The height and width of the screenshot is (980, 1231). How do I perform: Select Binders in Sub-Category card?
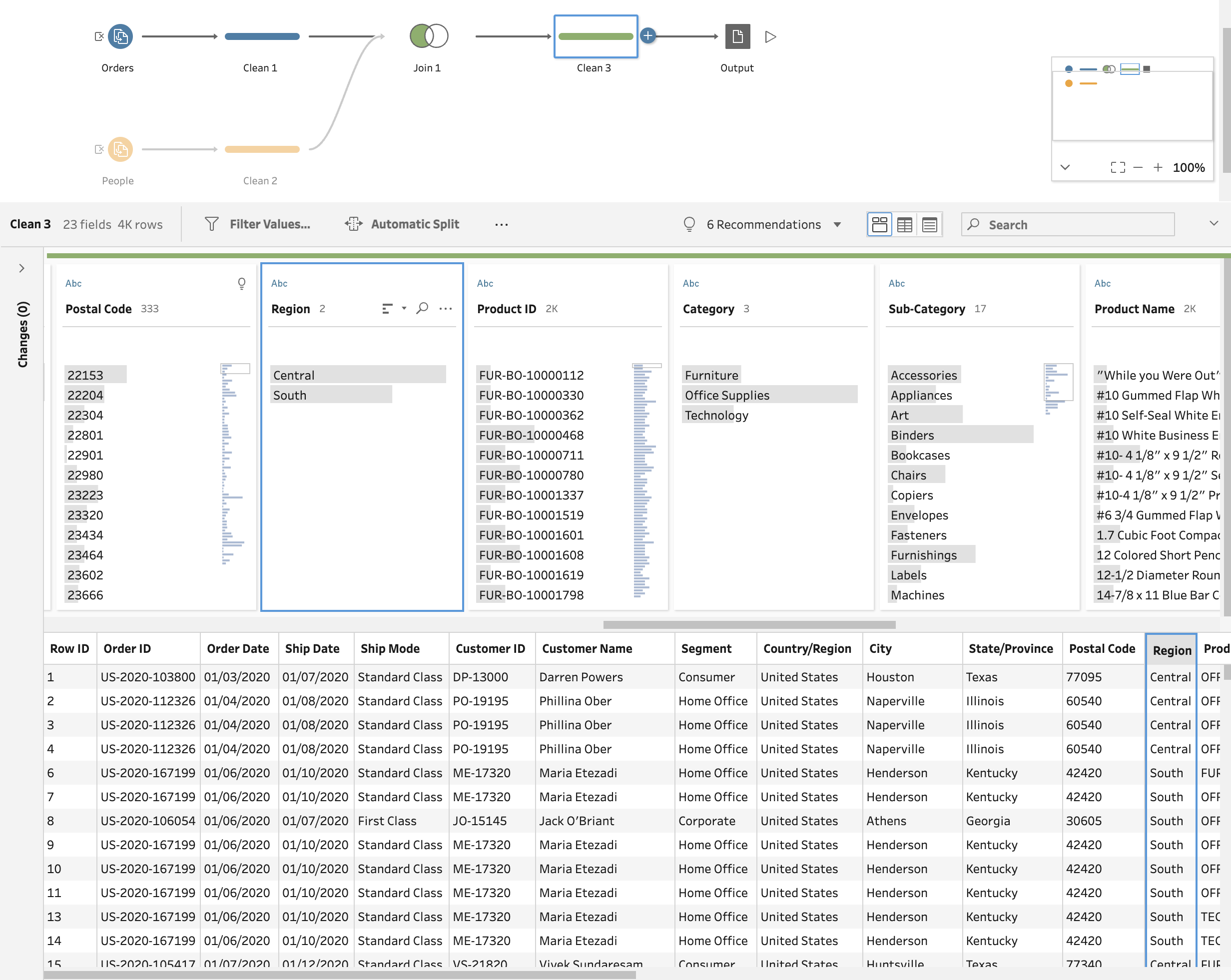pos(960,435)
